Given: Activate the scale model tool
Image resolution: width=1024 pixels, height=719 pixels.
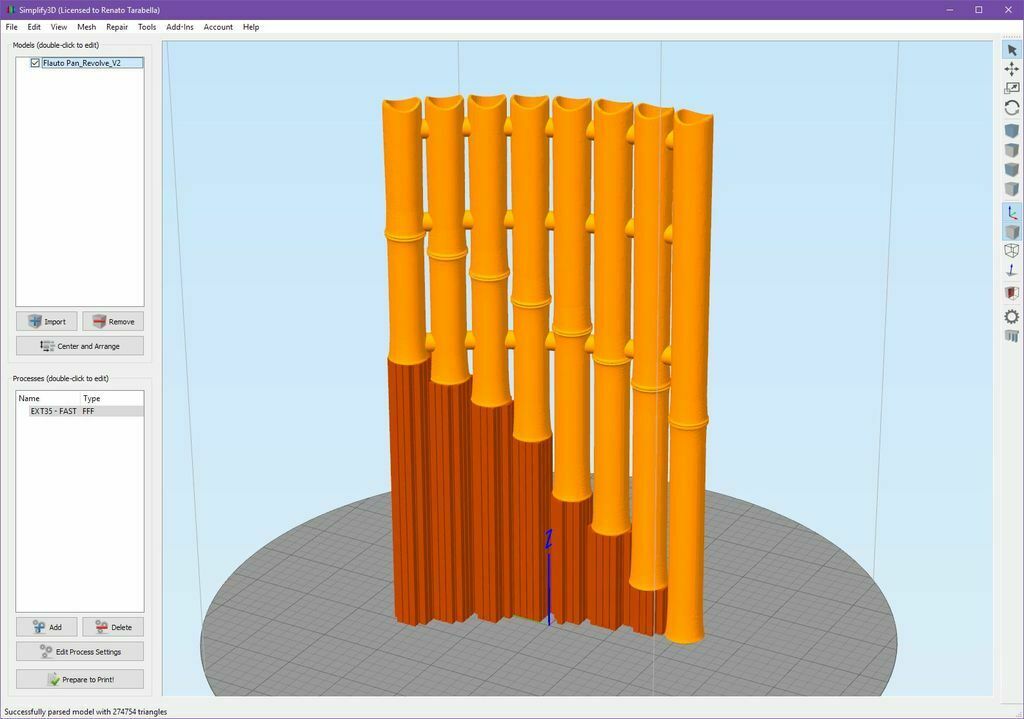Looking at the screenshot, I should (1011, 88).
